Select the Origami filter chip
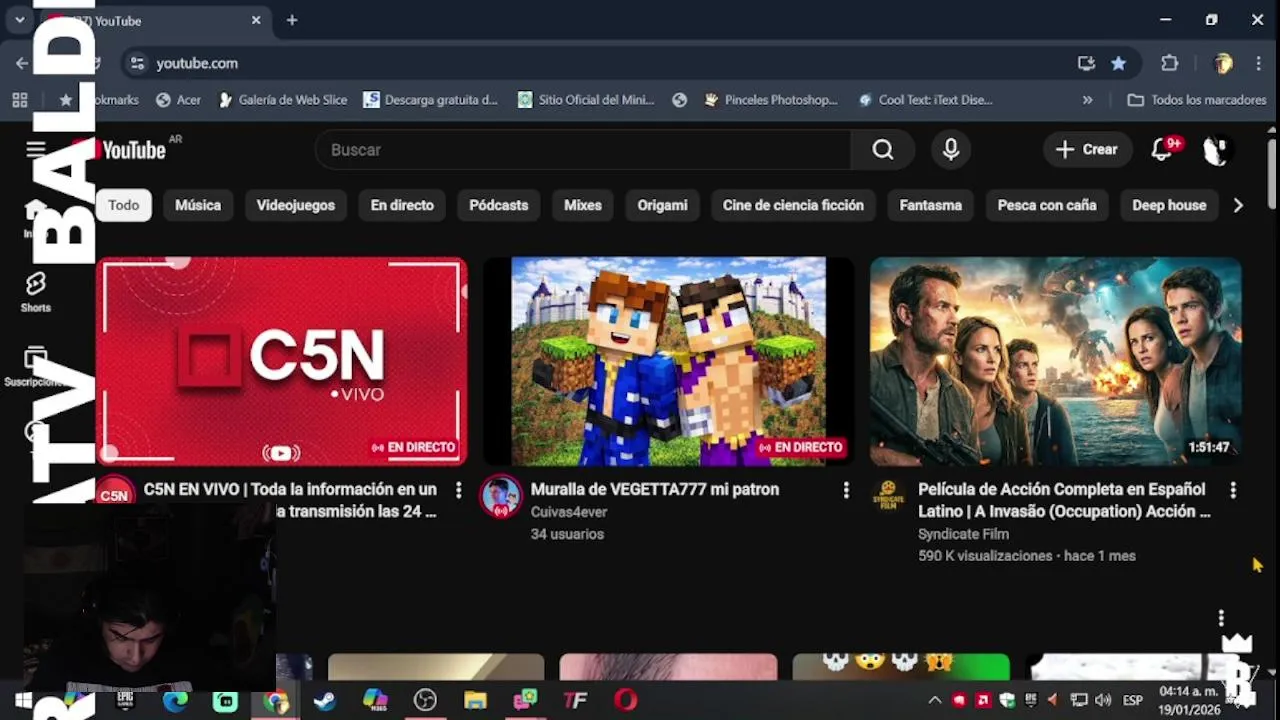The width and height of the screenshot is (1280, 720). [663, 205]
